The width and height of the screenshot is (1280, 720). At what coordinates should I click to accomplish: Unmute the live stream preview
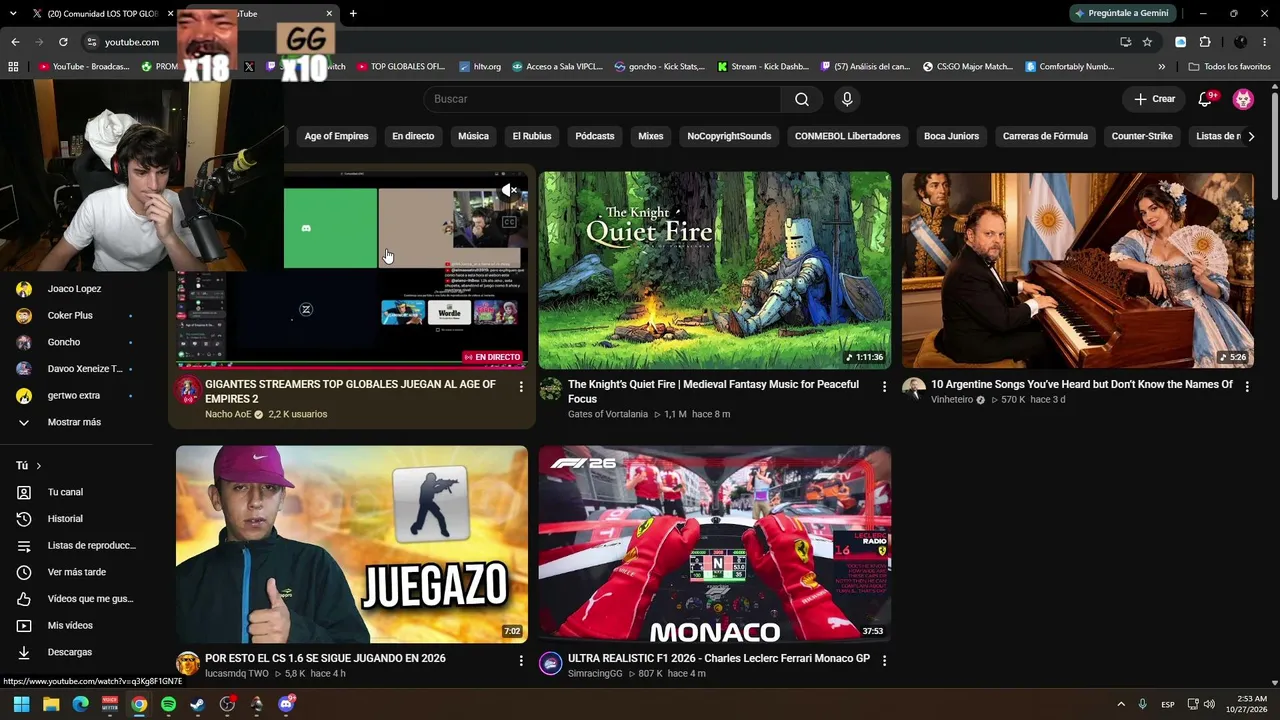pyautogui.click(x=509, y=190)
